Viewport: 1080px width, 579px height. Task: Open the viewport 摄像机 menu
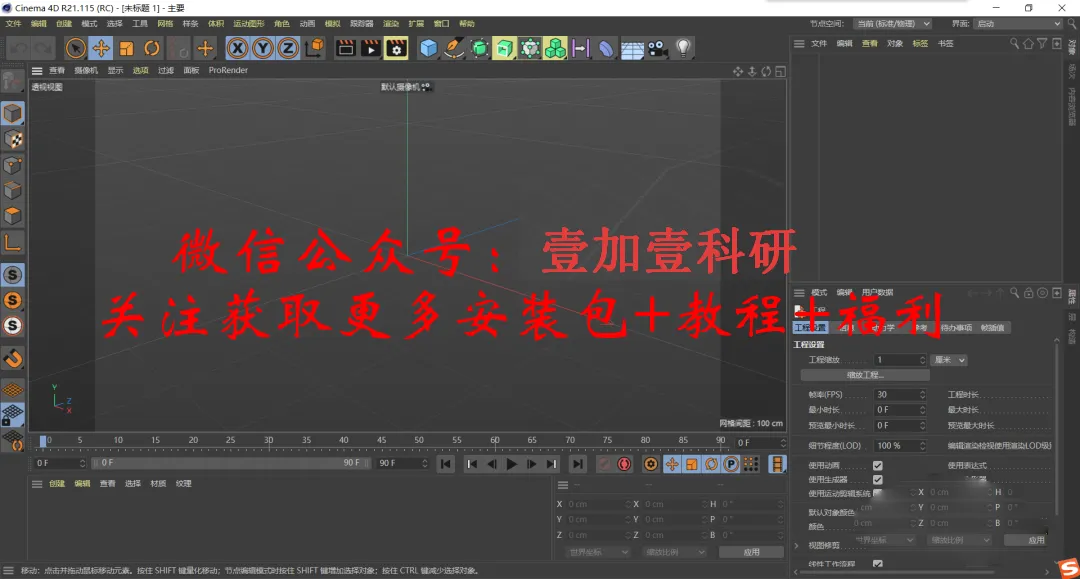coord(85,70)
